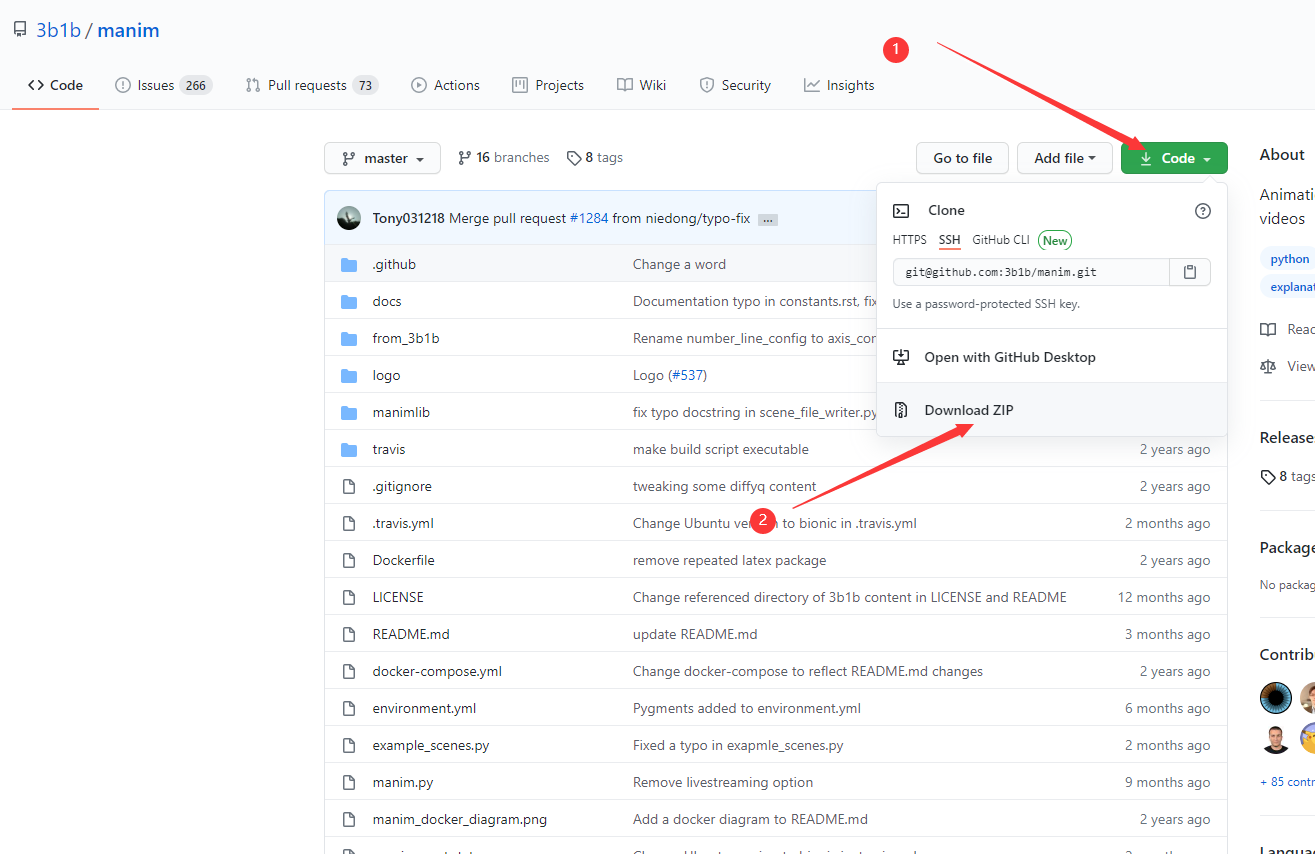Open the 'update README.md' commit message
1315x854 pixels.
695,634
